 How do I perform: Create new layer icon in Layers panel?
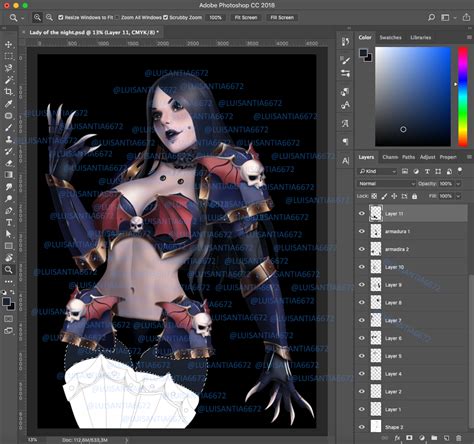[446, 438]
